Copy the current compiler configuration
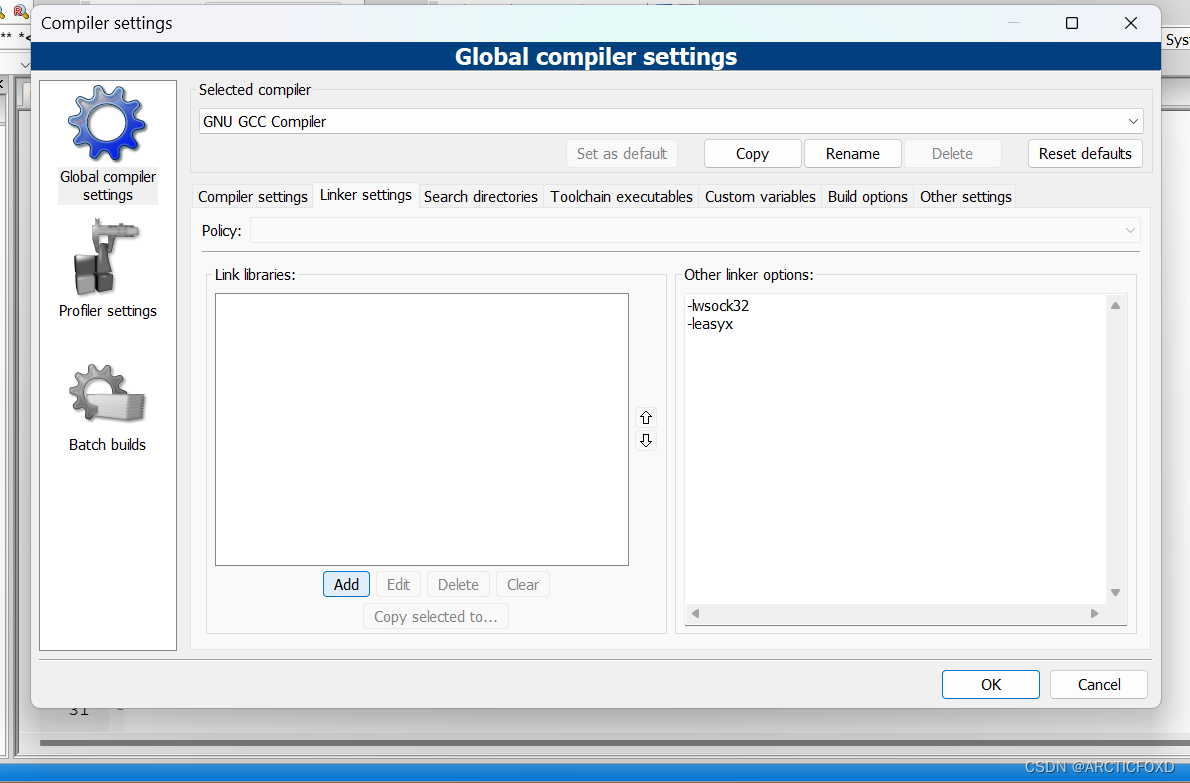The image size is (1190, 783). click(752, 153)
